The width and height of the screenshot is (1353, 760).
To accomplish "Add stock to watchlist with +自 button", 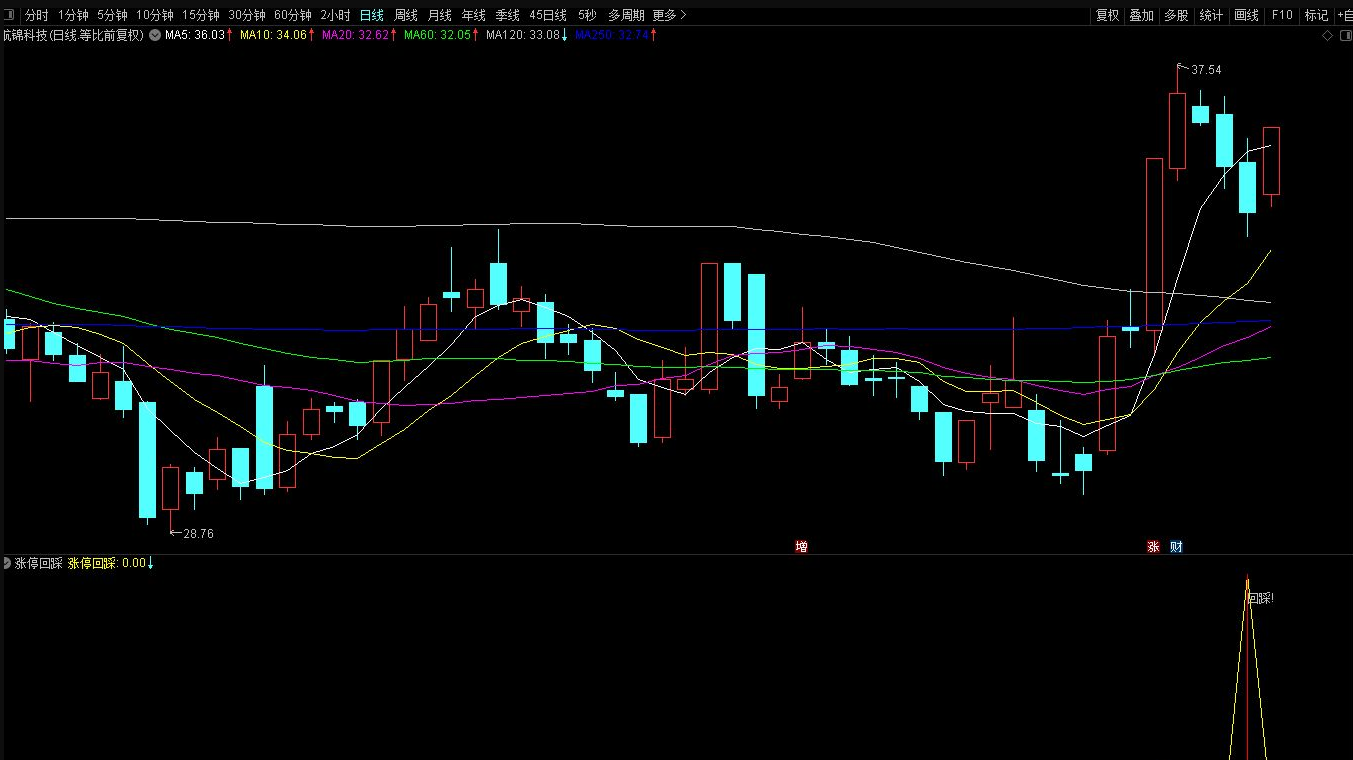I will [x=1344, y=15].
